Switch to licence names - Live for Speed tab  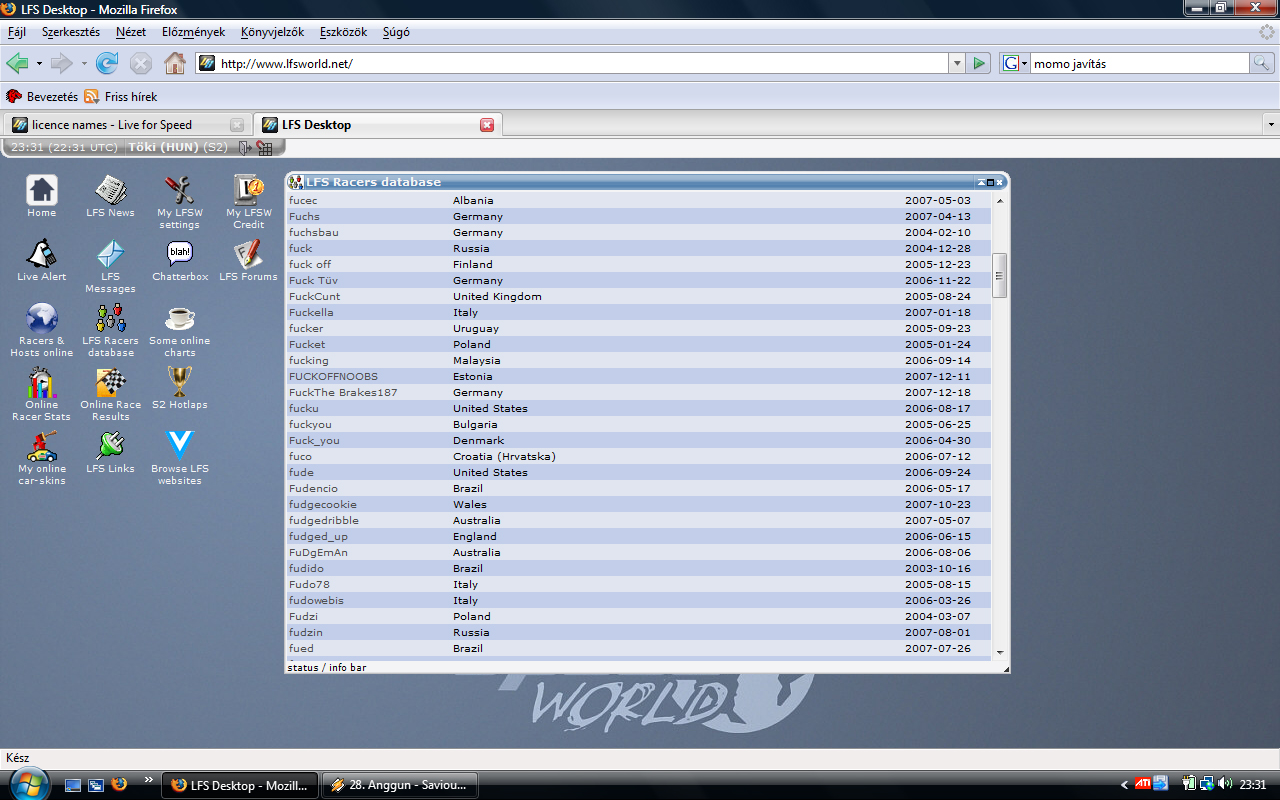point(126,125)
